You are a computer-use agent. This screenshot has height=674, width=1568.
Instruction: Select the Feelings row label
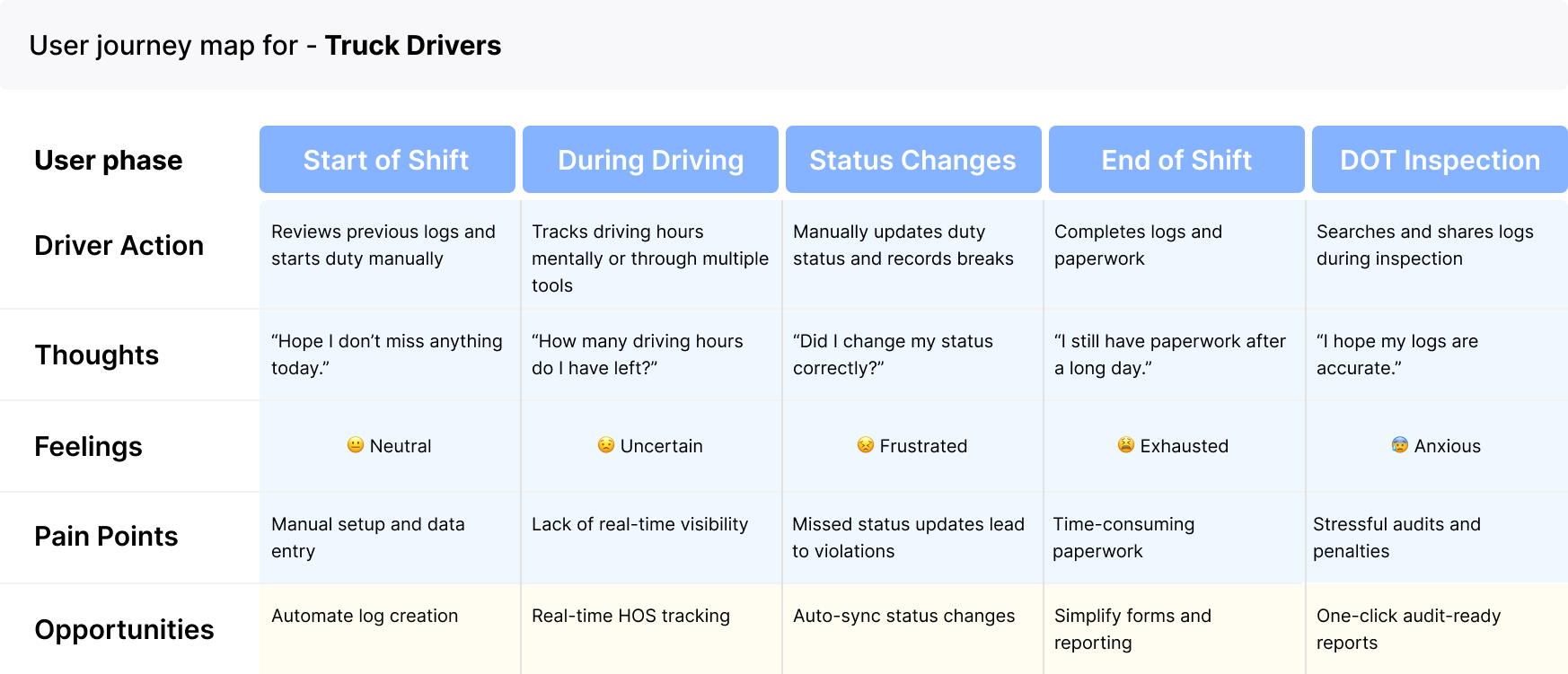point(88,446)
